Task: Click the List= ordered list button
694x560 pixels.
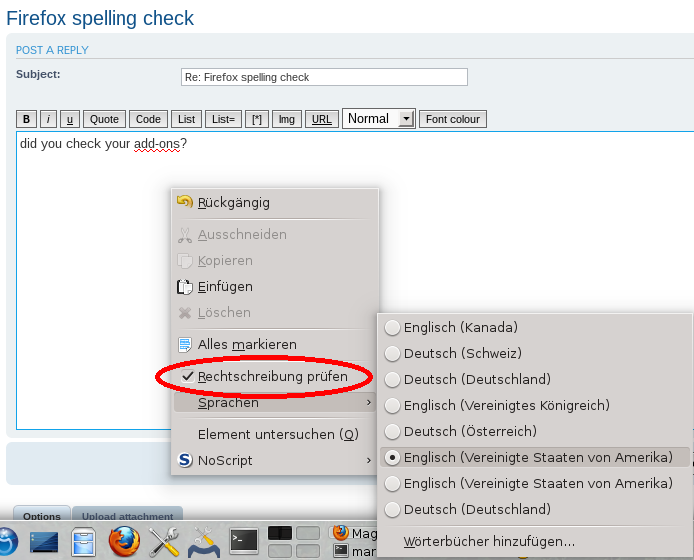Action: click(x=224, y=119)
